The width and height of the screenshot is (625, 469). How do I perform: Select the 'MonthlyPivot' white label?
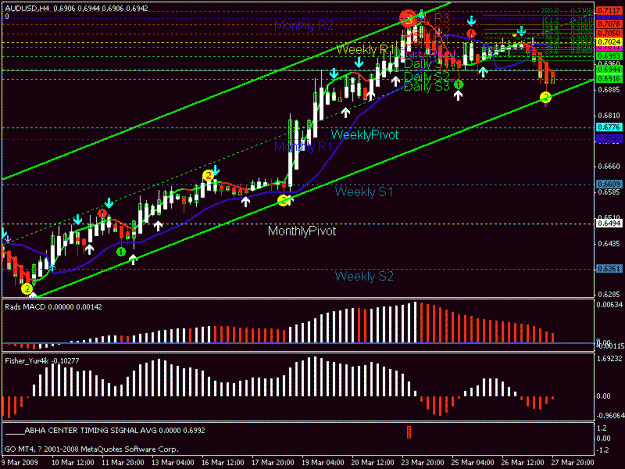pos(302,231)
